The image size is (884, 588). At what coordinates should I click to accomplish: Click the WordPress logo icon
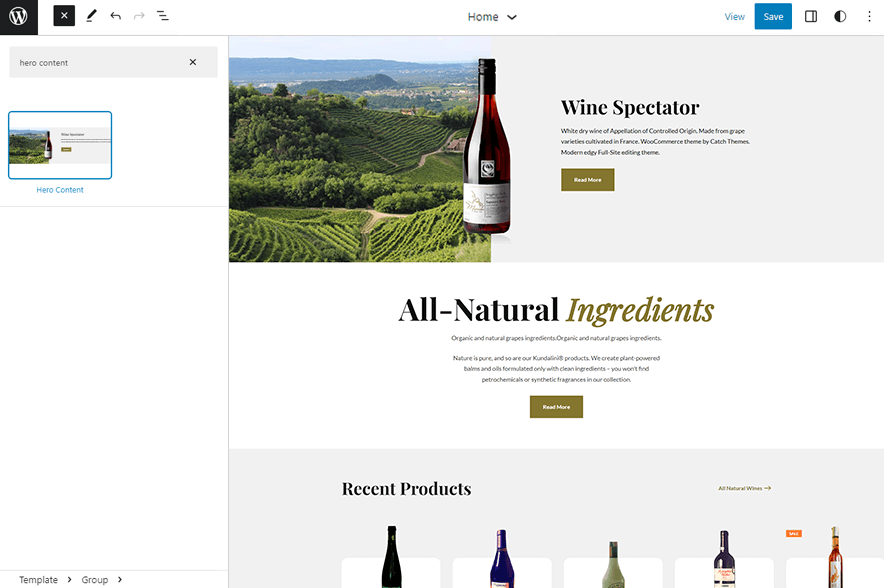click(18, 17)
